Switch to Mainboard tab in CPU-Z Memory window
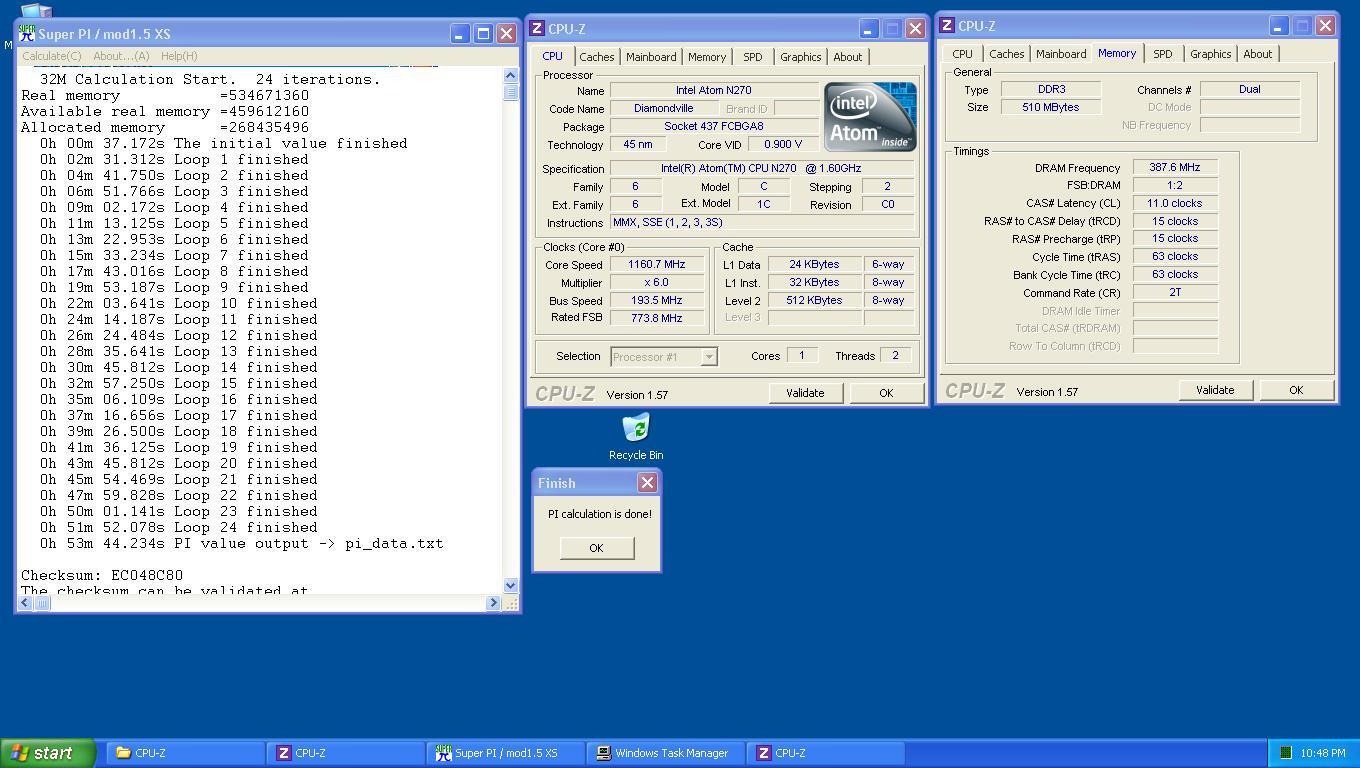This screenshot has width=1360, height=768. click(1061, 54)
